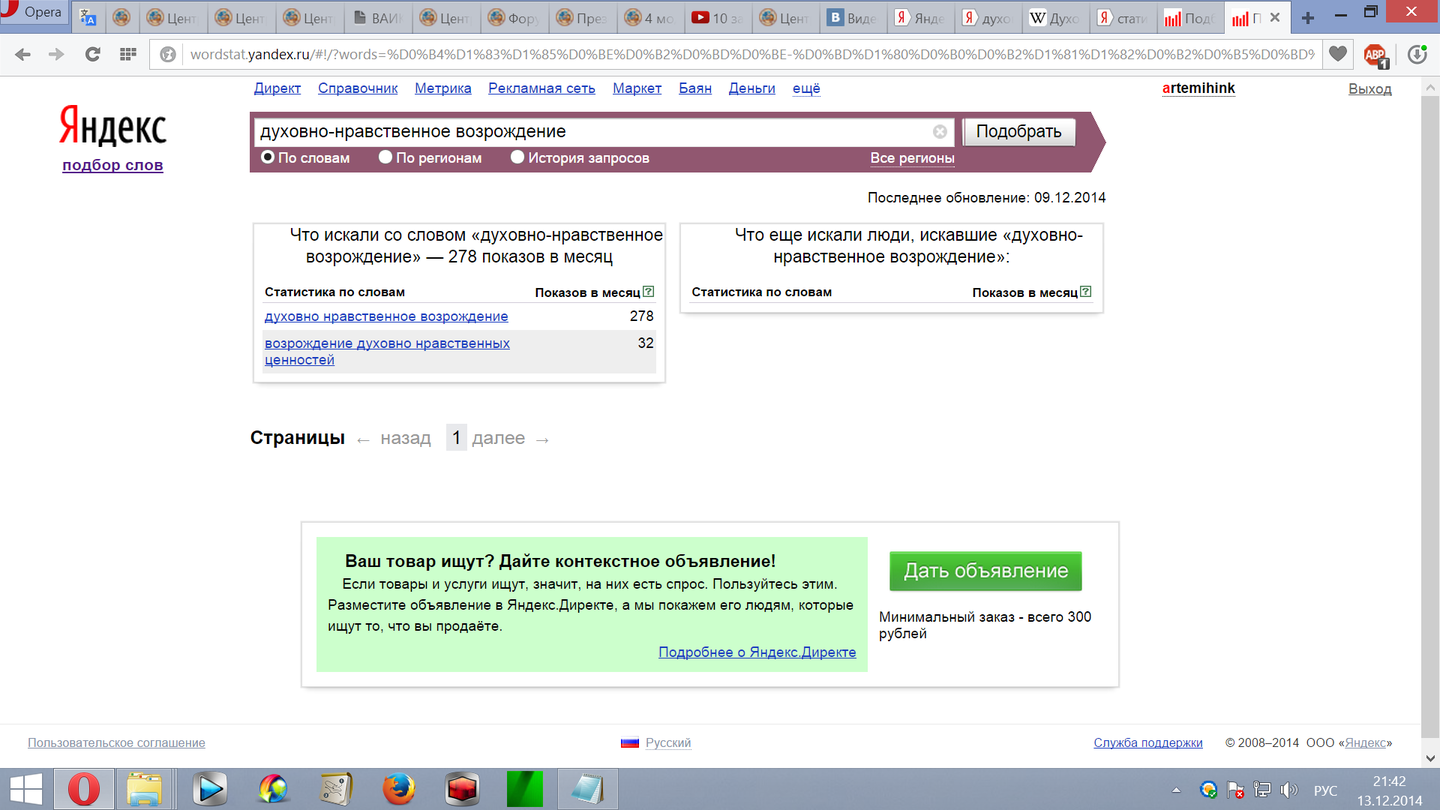Launch Firefox from the taskbar
1440x810 pixels.
pyautogui.click(x=399, y=789)
